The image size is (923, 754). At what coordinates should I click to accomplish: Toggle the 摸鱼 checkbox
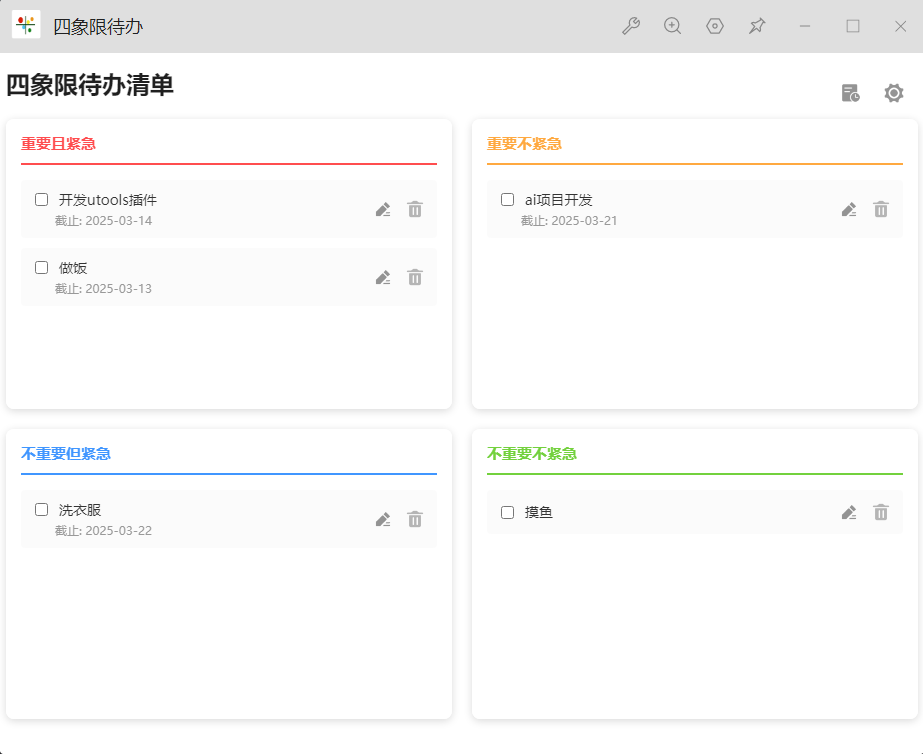coord(507,513)
